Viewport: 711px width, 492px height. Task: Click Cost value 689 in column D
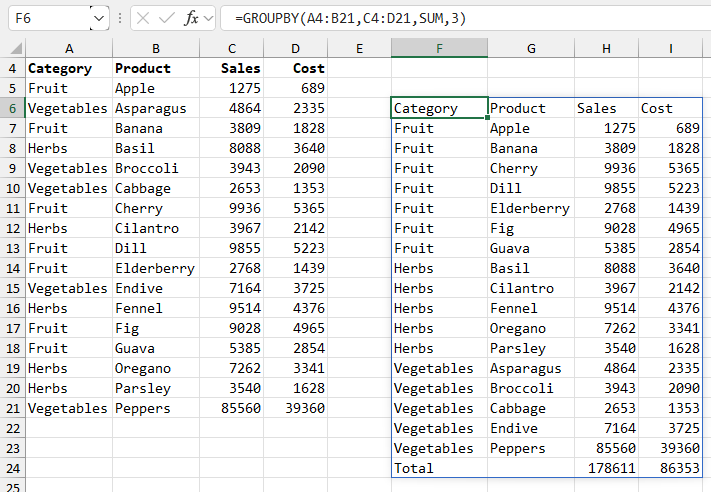coord(296,88)
